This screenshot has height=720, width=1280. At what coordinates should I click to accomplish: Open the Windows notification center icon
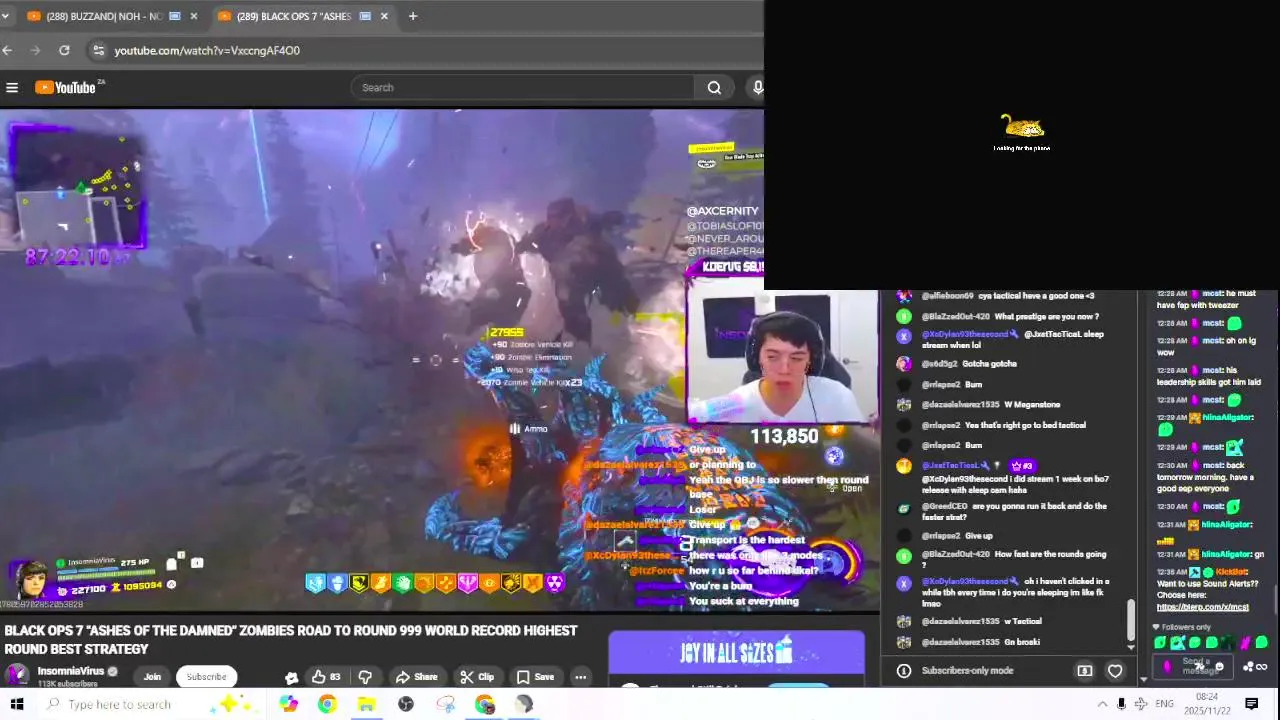point(1252,704)
